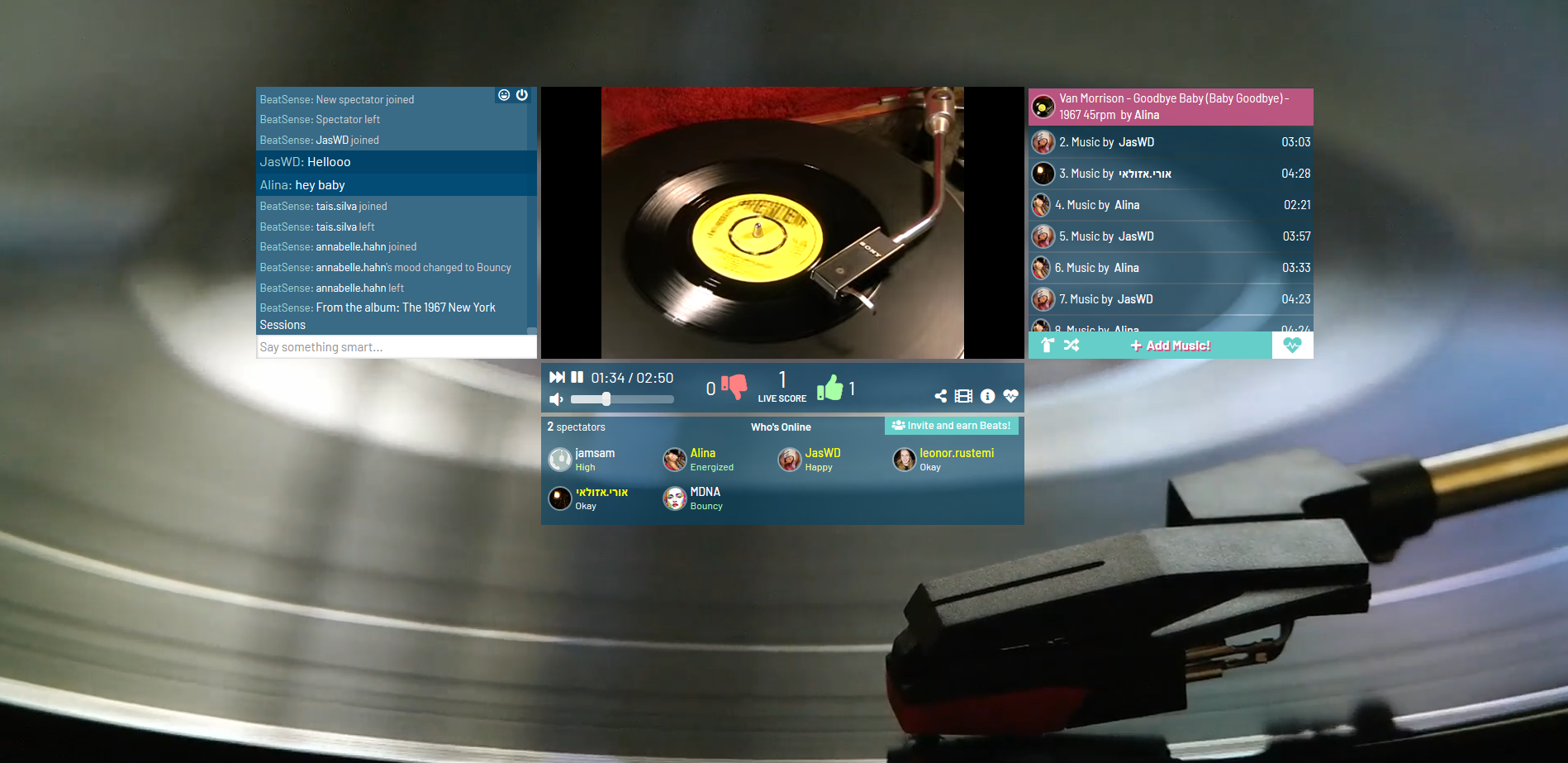
Task: Click the heartbeat icon in player bar
Action: 1010,396
